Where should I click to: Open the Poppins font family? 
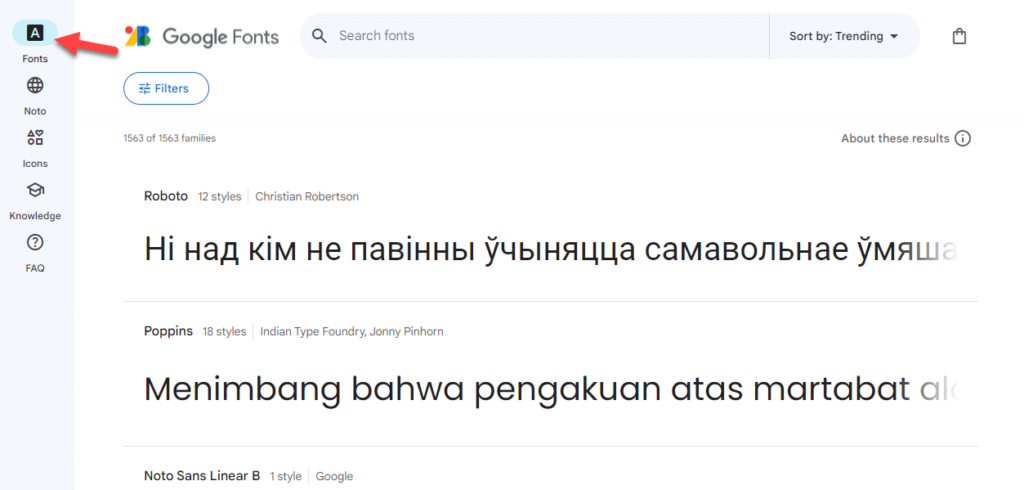coord(168,331)
